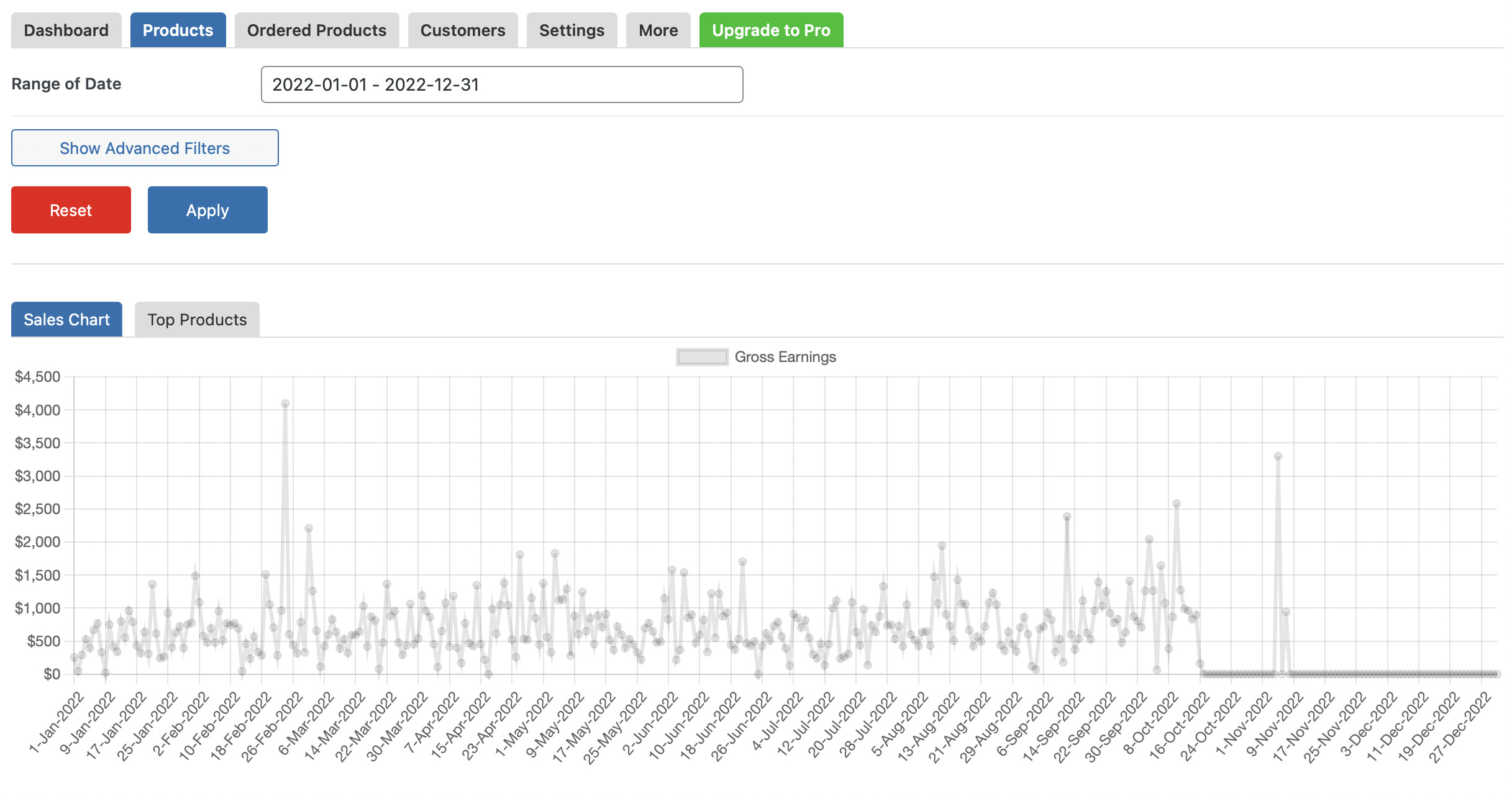The height and width of the screenshot is (796, 1512).
Task: Click the 1-May-2022 x-axis label
Action: (x=525, y=725)
